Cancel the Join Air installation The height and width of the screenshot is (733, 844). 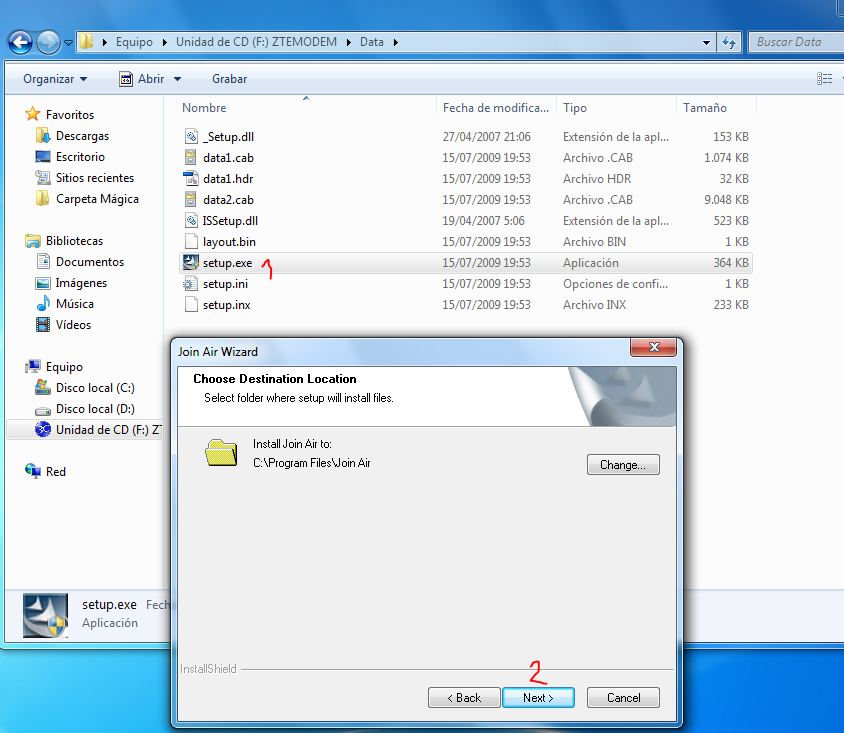click(x=623, y=697)
